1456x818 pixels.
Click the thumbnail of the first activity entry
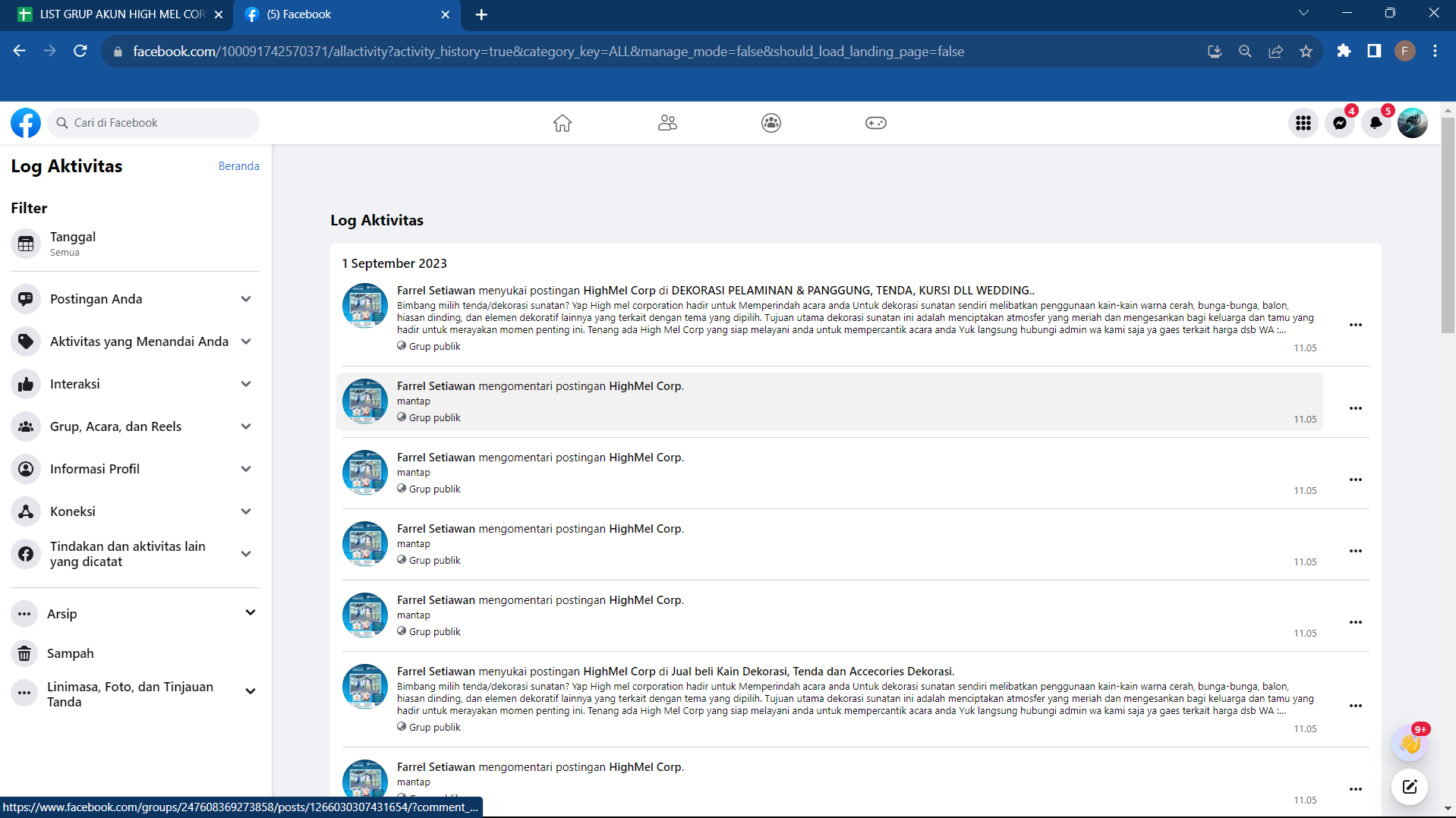tap(365, 306)
